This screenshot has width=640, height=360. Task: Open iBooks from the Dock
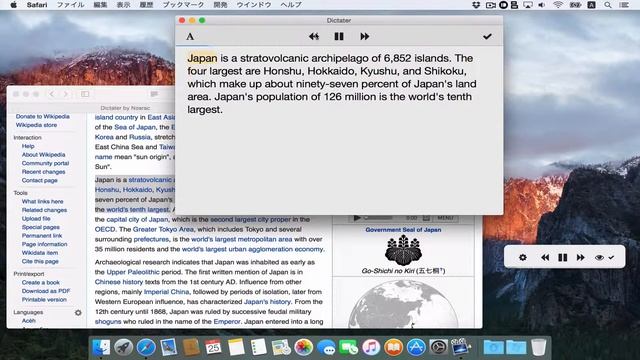[393, 347]
